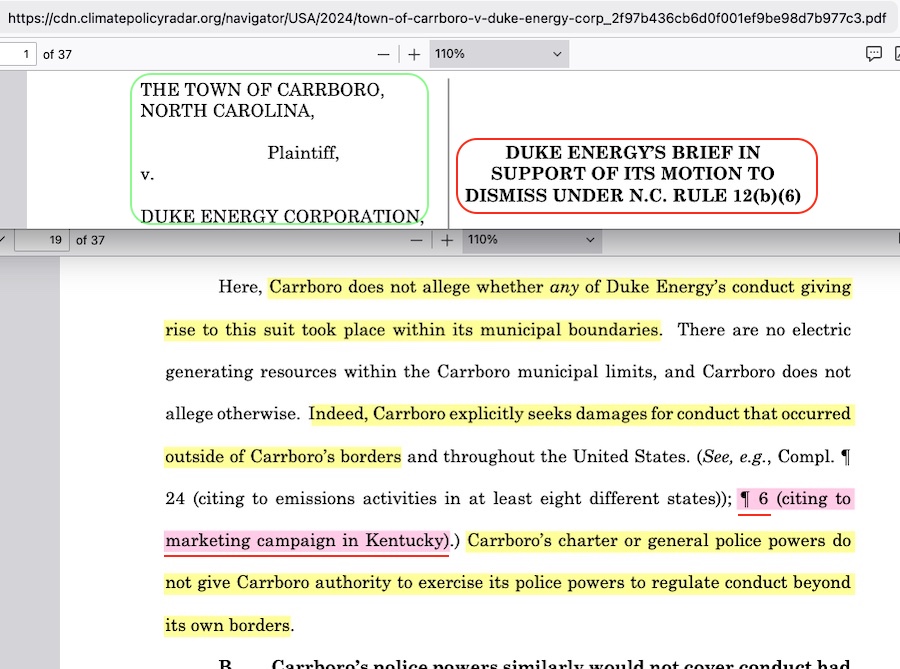Screen dimensions: 900x669
Task: Click the 'of 37' label in lower toolbar
Action: coord(90,240)
